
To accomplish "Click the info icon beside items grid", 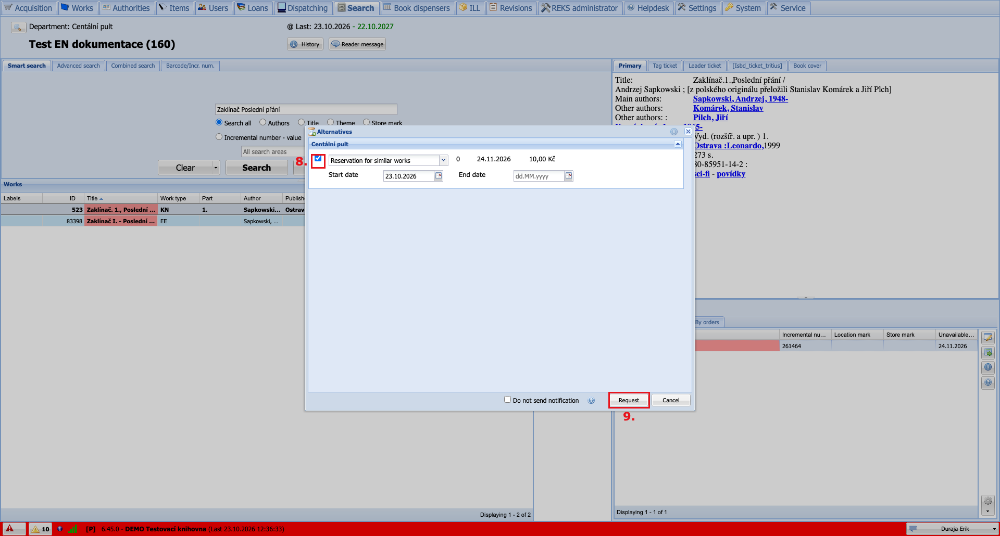I will click(989, 368).
